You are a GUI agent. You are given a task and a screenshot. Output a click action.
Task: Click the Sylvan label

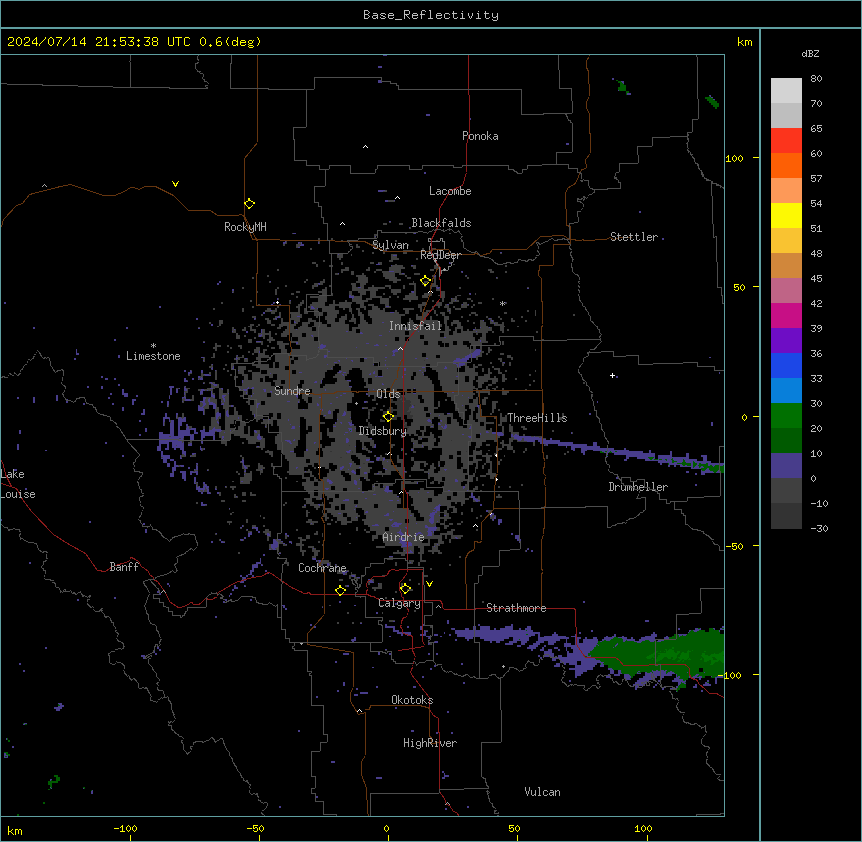pos(390,245)
